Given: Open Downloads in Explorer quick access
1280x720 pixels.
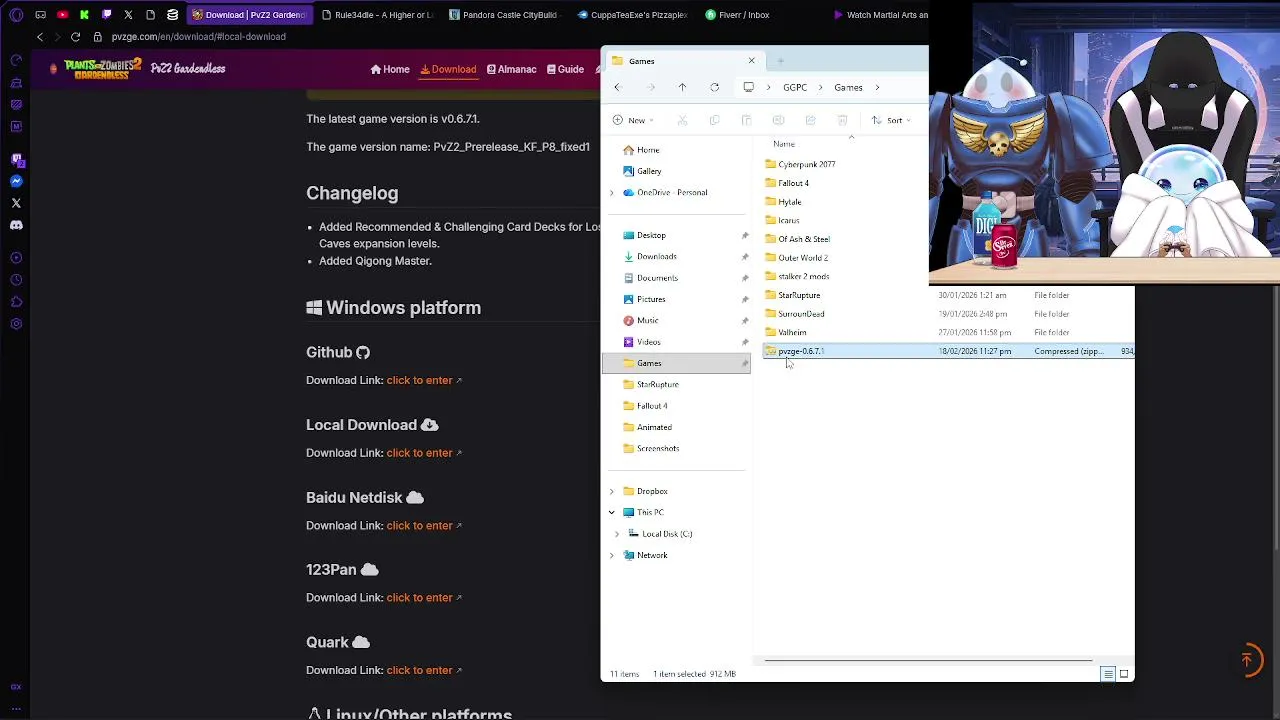Looking at the screenshot, I should click(656, 257).
